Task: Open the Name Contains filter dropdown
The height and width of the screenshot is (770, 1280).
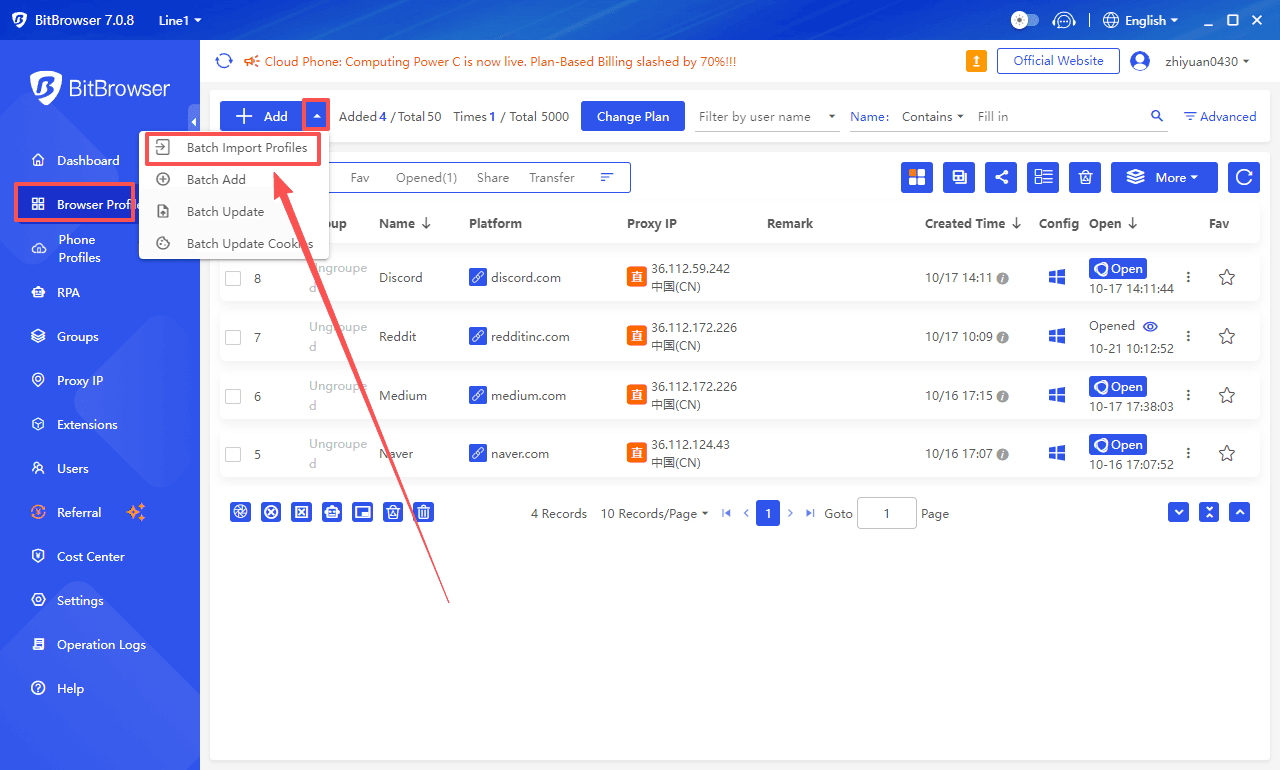Action: pos(931,116)
